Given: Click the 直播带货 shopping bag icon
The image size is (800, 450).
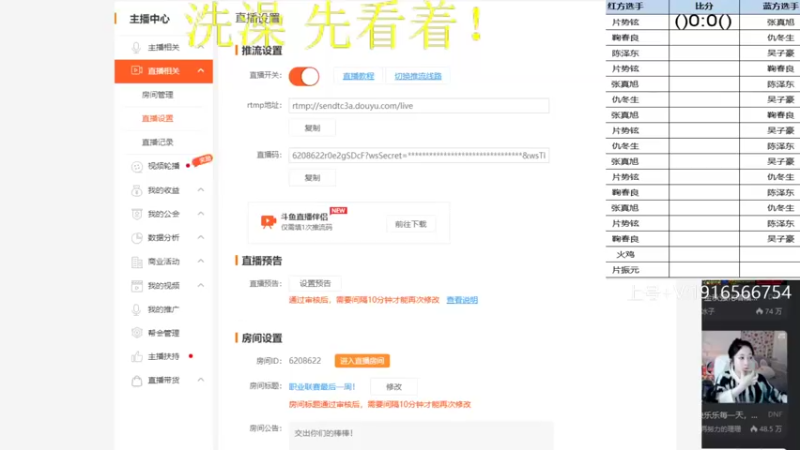Looking at the screenshot, I should pyautogui.click(x=137, y=381).
